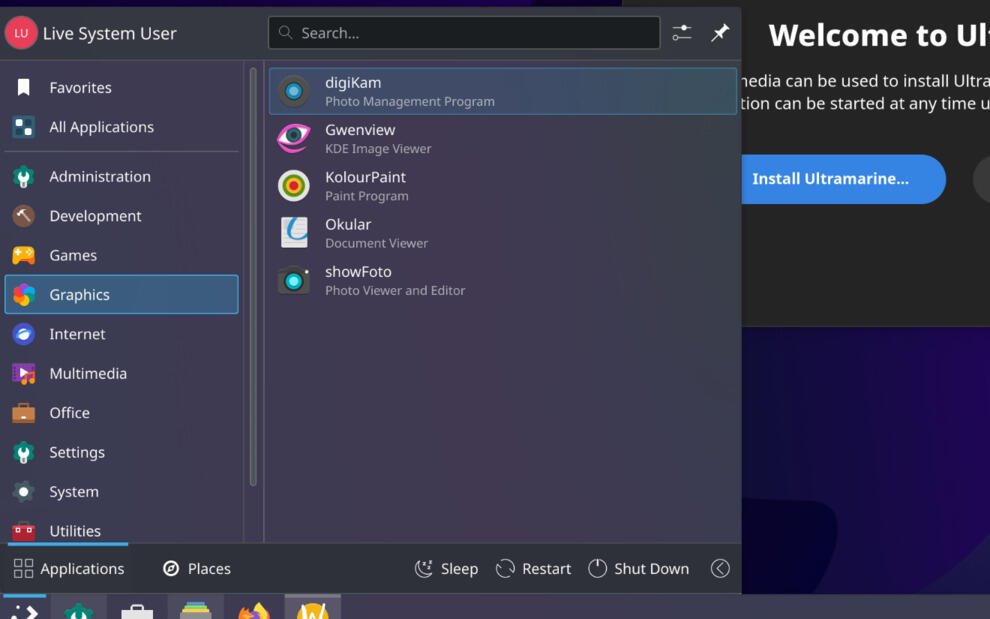Viewport: 990px width, 619px height.
Task: Expand more session options arrow
Action: click(x=720, y=568)
